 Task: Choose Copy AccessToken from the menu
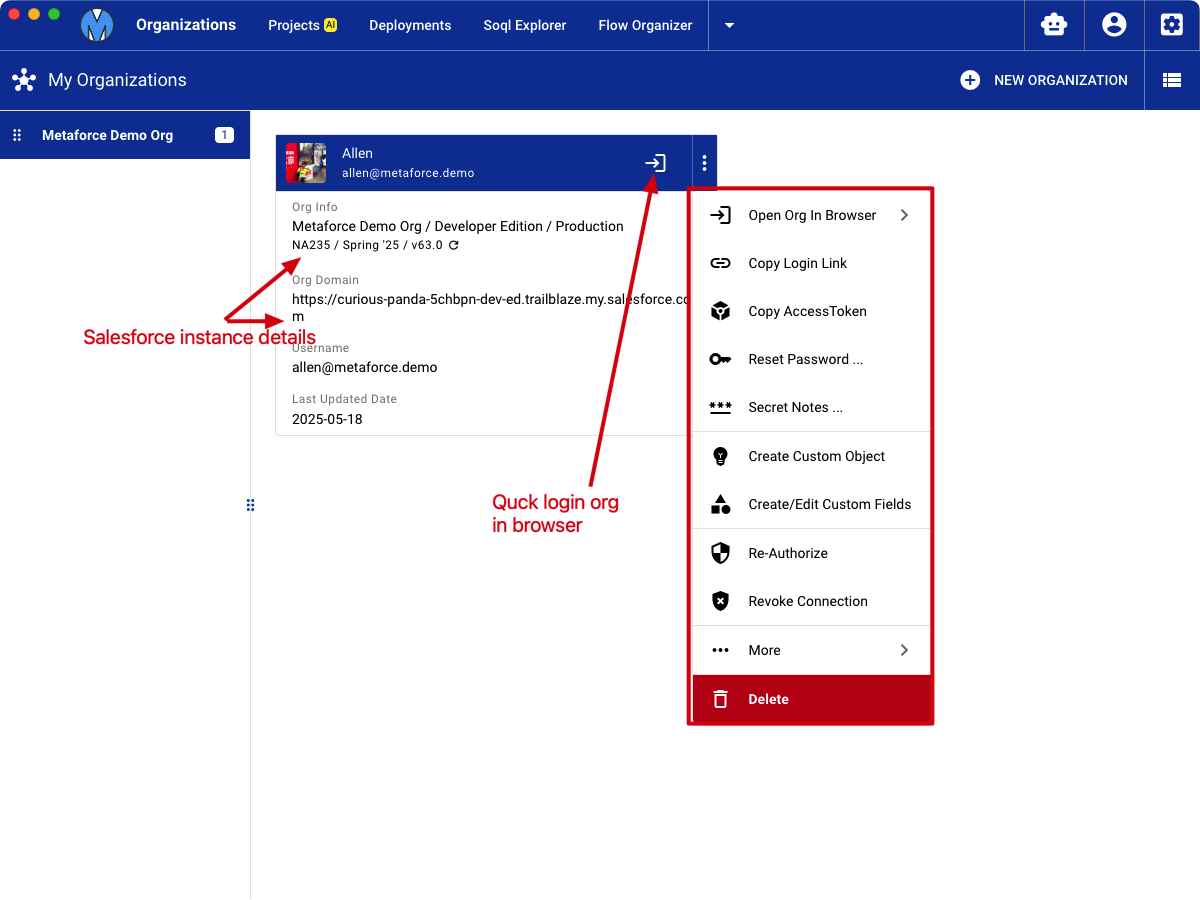812,311
